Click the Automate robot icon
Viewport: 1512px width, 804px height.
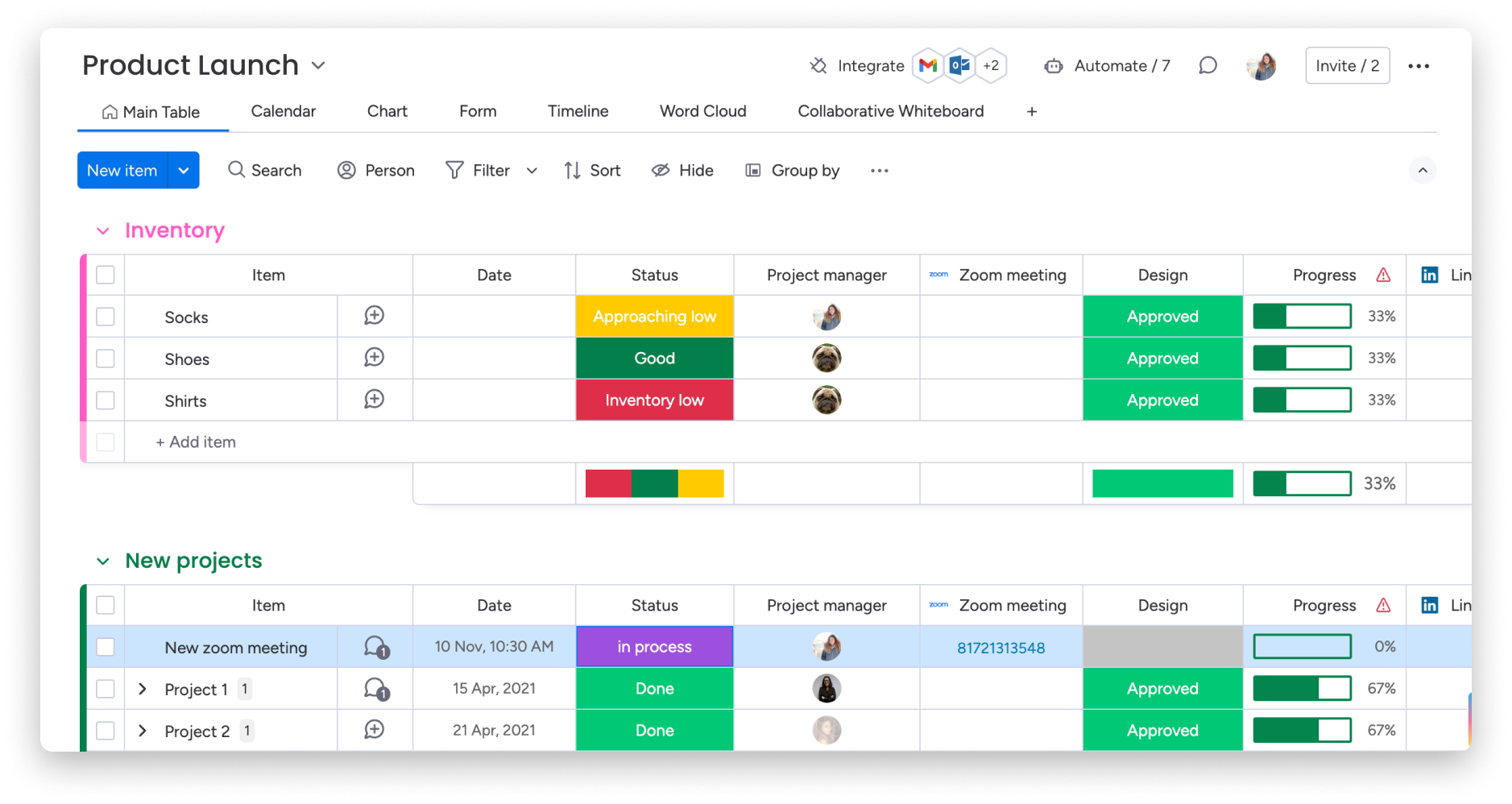coord(1054,66)
